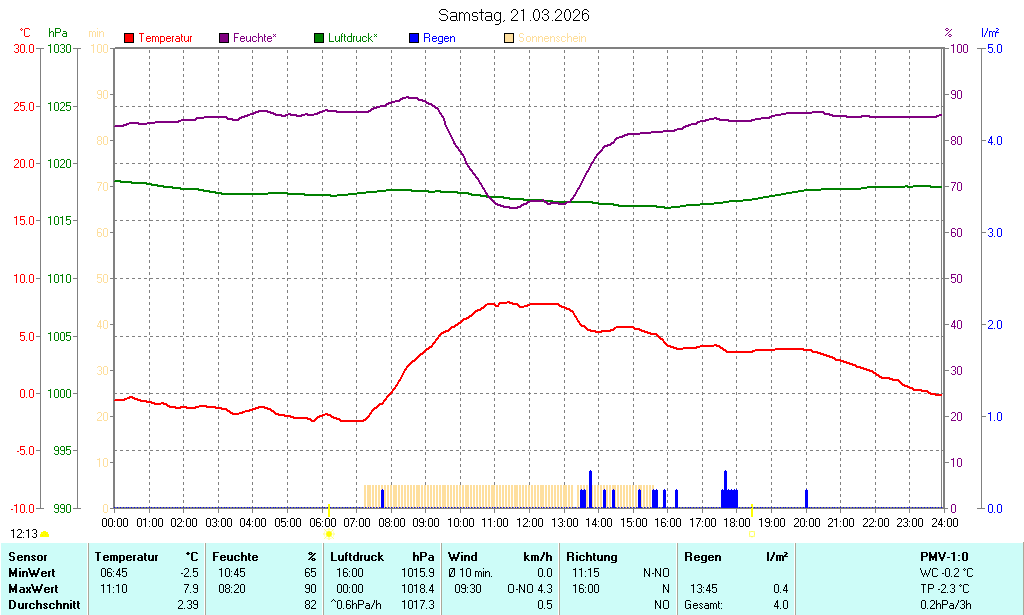
Task: Click the blue Regen legend swatch
Action: point(414,38)
